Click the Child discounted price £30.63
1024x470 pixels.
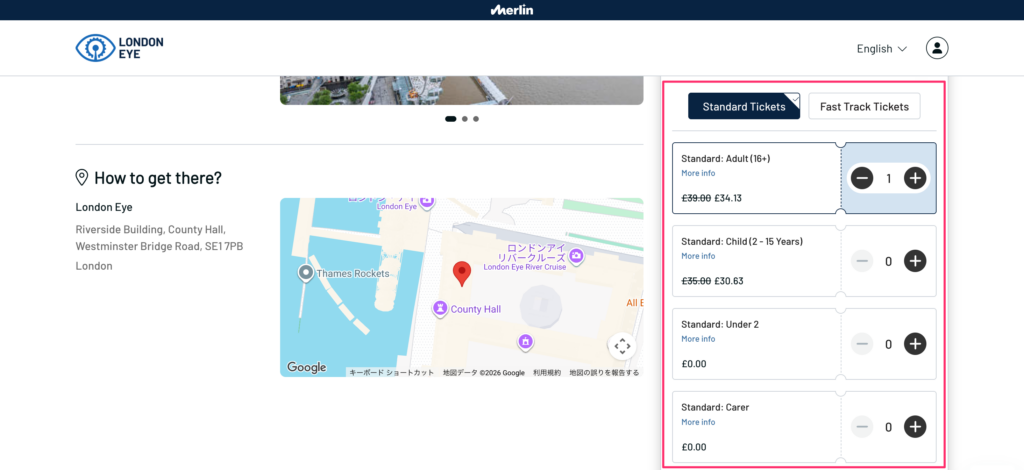click(729, 281)
